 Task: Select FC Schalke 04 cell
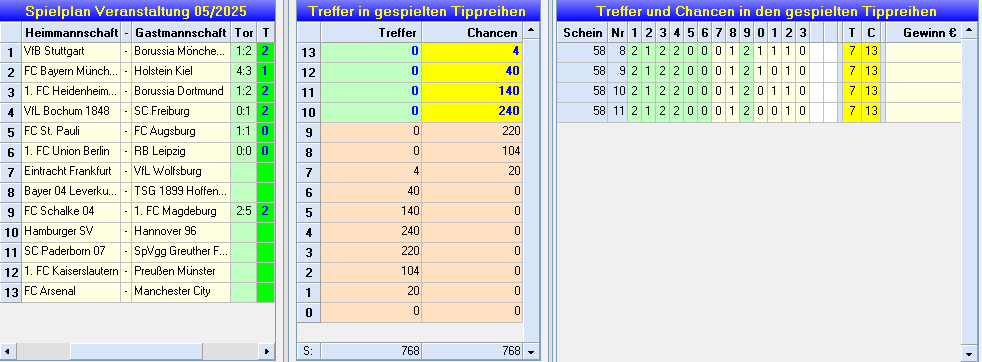(x=71, y=212)
